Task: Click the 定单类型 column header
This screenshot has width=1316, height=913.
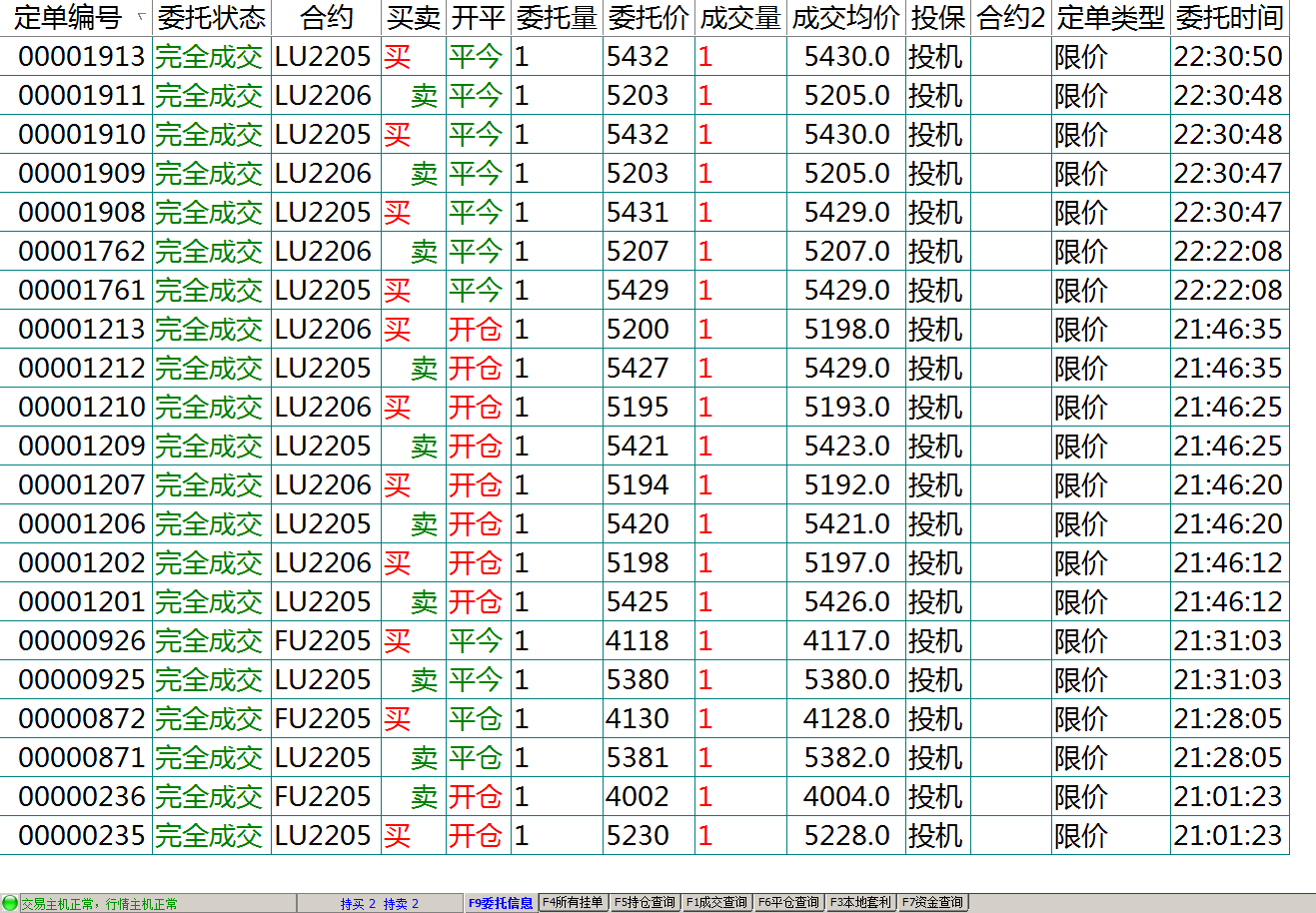Action: coord(1111,18)
